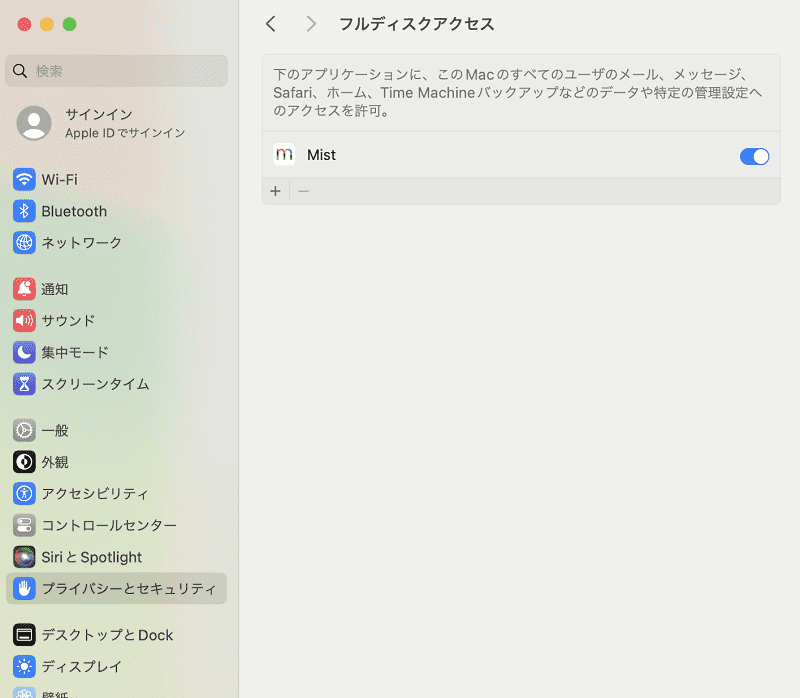The height and width of the screenshot is (698, 800).
Task: Open ネットワーク sidebar label
Action: [82, 242]
